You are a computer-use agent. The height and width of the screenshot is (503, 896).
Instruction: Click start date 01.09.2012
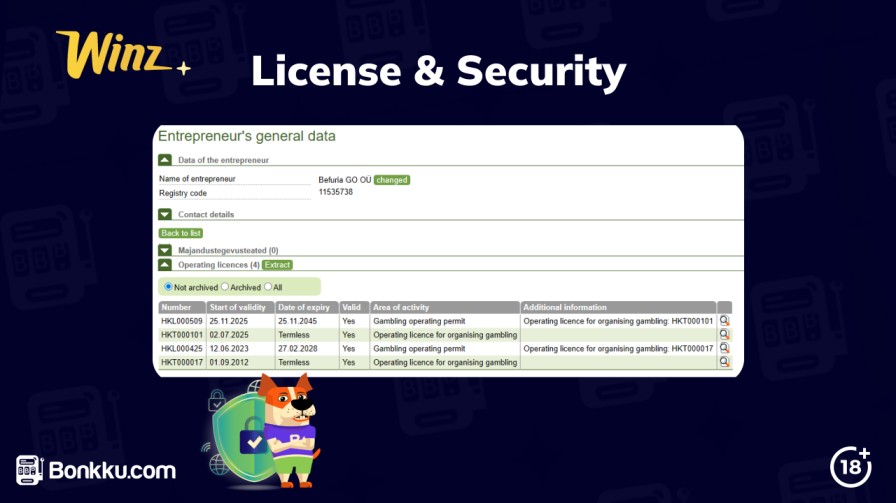[229, 362]
